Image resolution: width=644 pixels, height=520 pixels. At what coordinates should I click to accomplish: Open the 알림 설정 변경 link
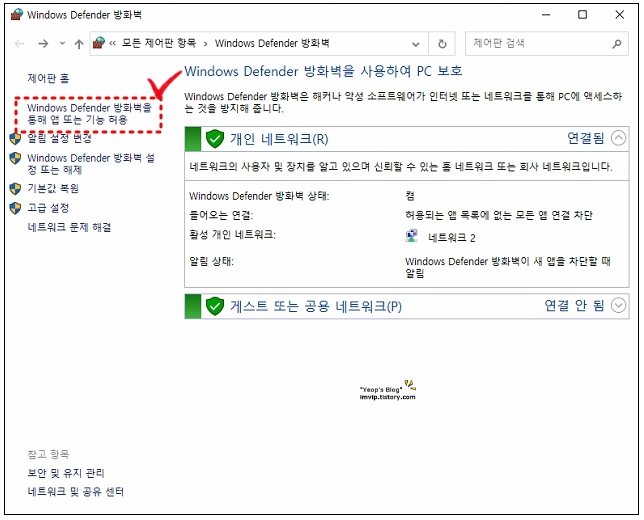(59, 138)
